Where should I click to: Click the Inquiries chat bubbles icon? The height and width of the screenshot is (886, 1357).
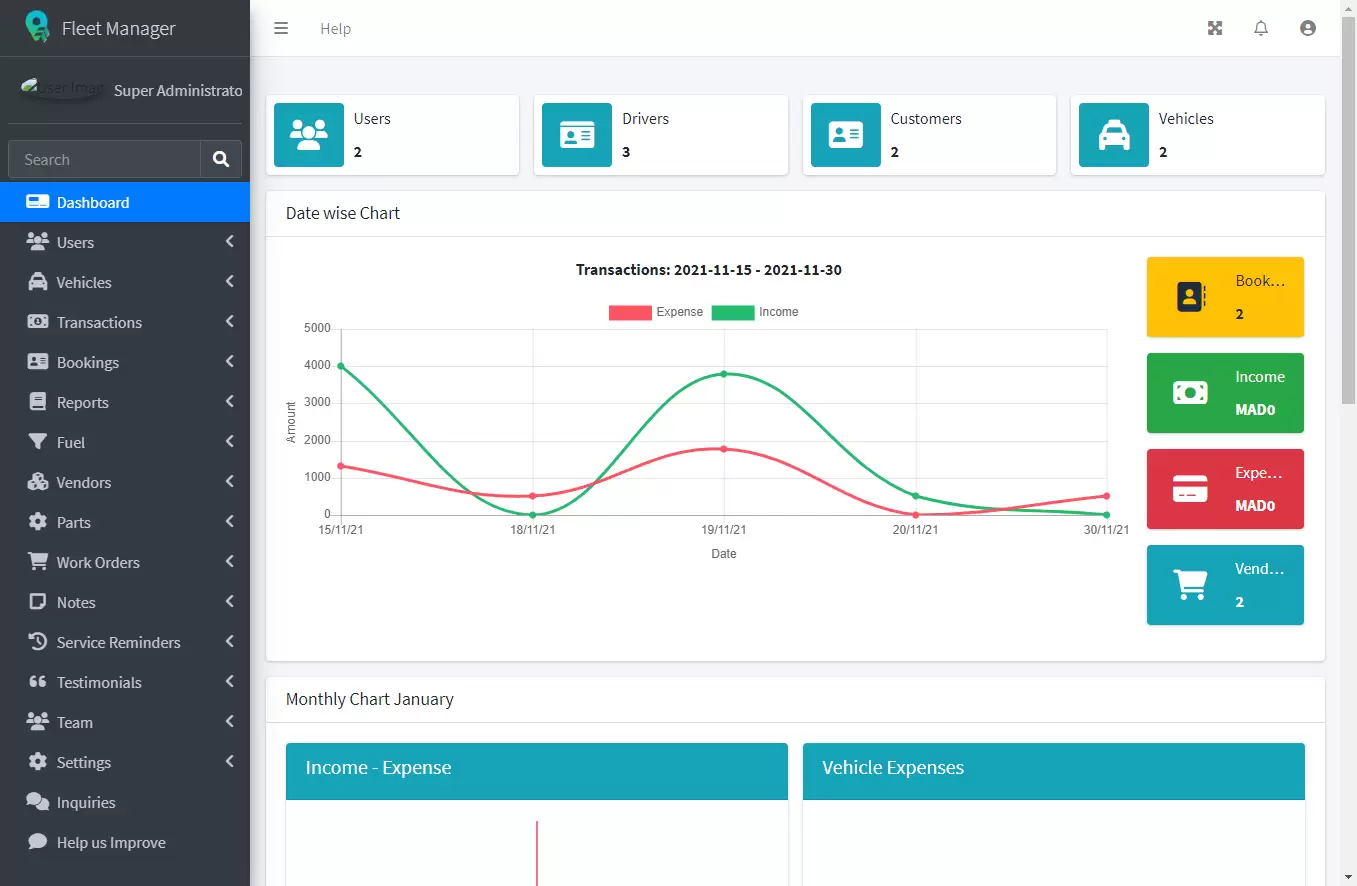pos(38,802)
